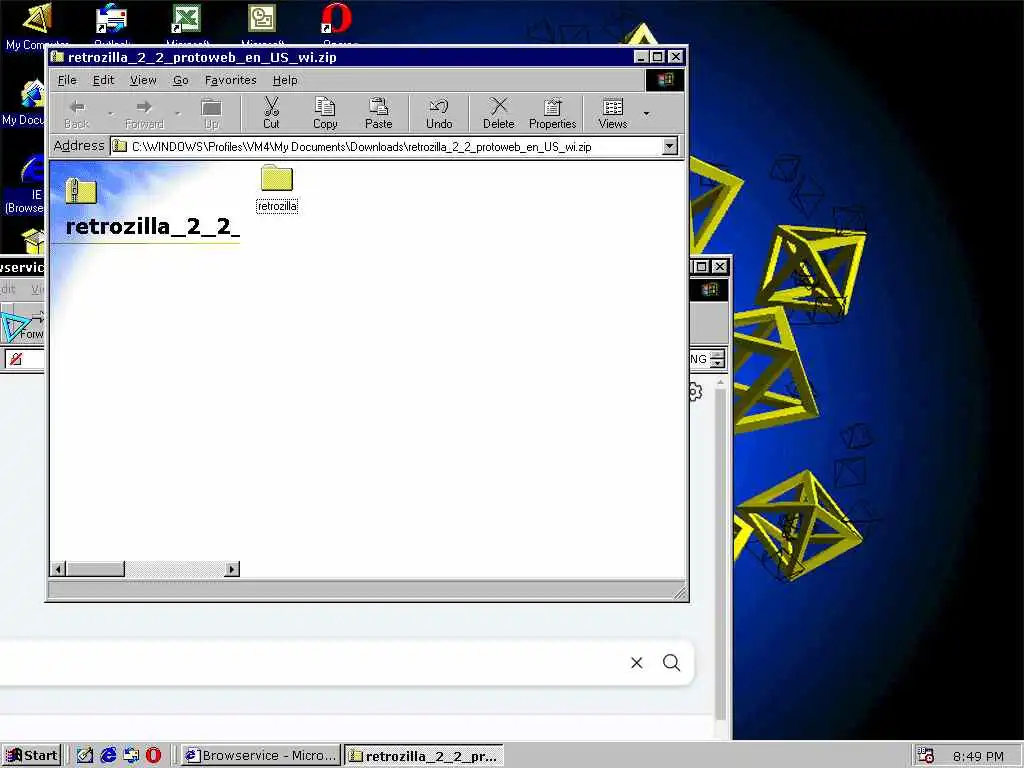The height and width of the screenshot is (768, 1024).
Task: Close the Browservice window behind
Action: click(719, 266)
